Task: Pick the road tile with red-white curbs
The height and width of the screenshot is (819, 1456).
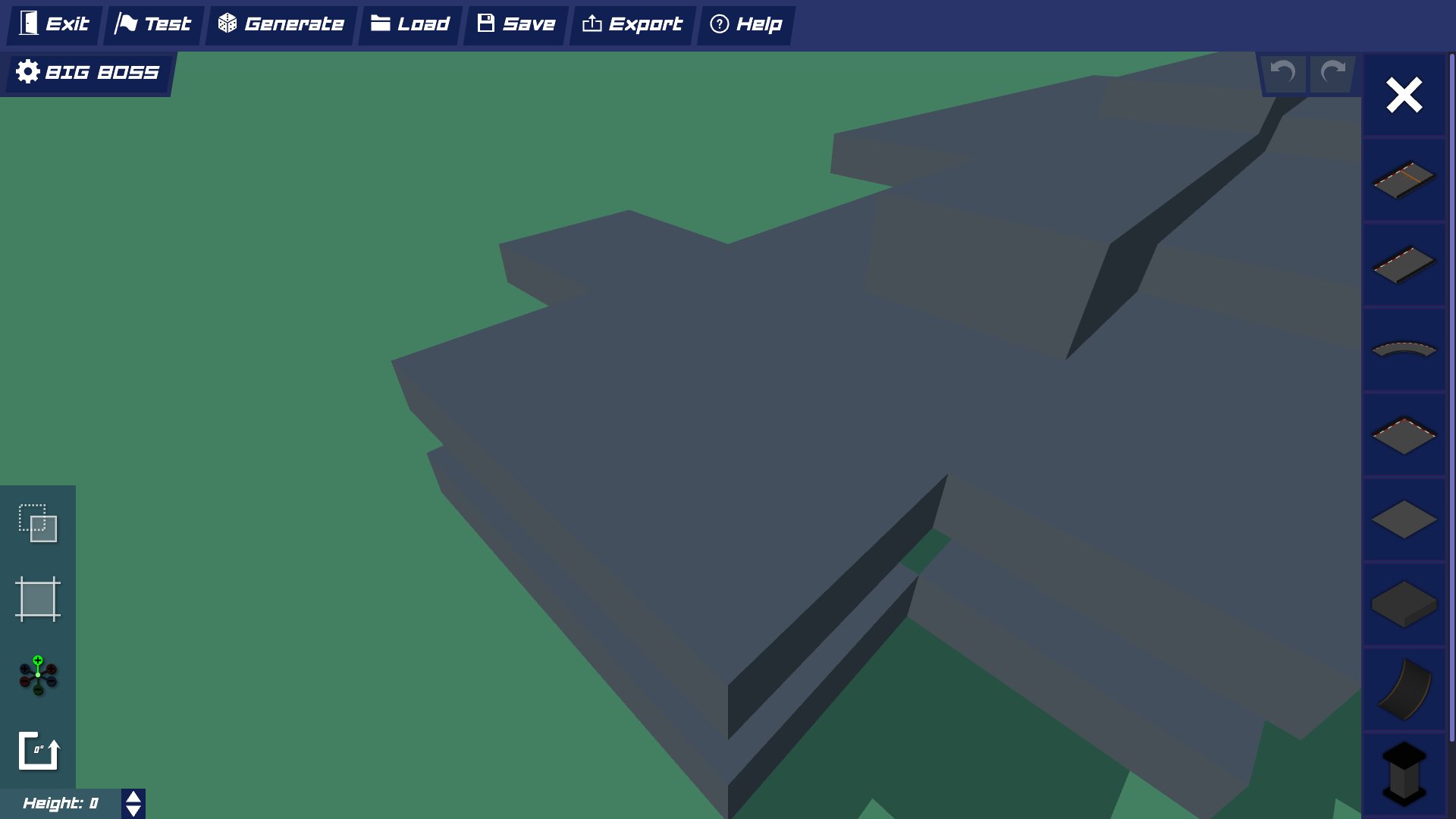Action: pyautogui.click(x=1404, y=435)
